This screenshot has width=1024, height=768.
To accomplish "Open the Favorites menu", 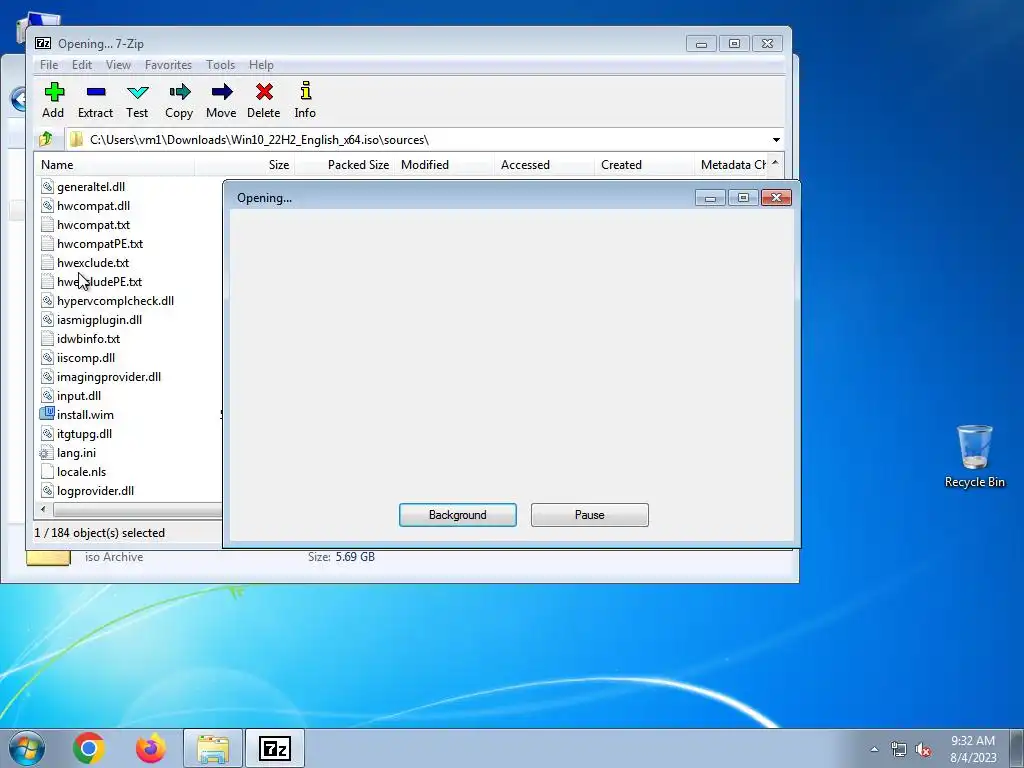I will tap(168, 65).
